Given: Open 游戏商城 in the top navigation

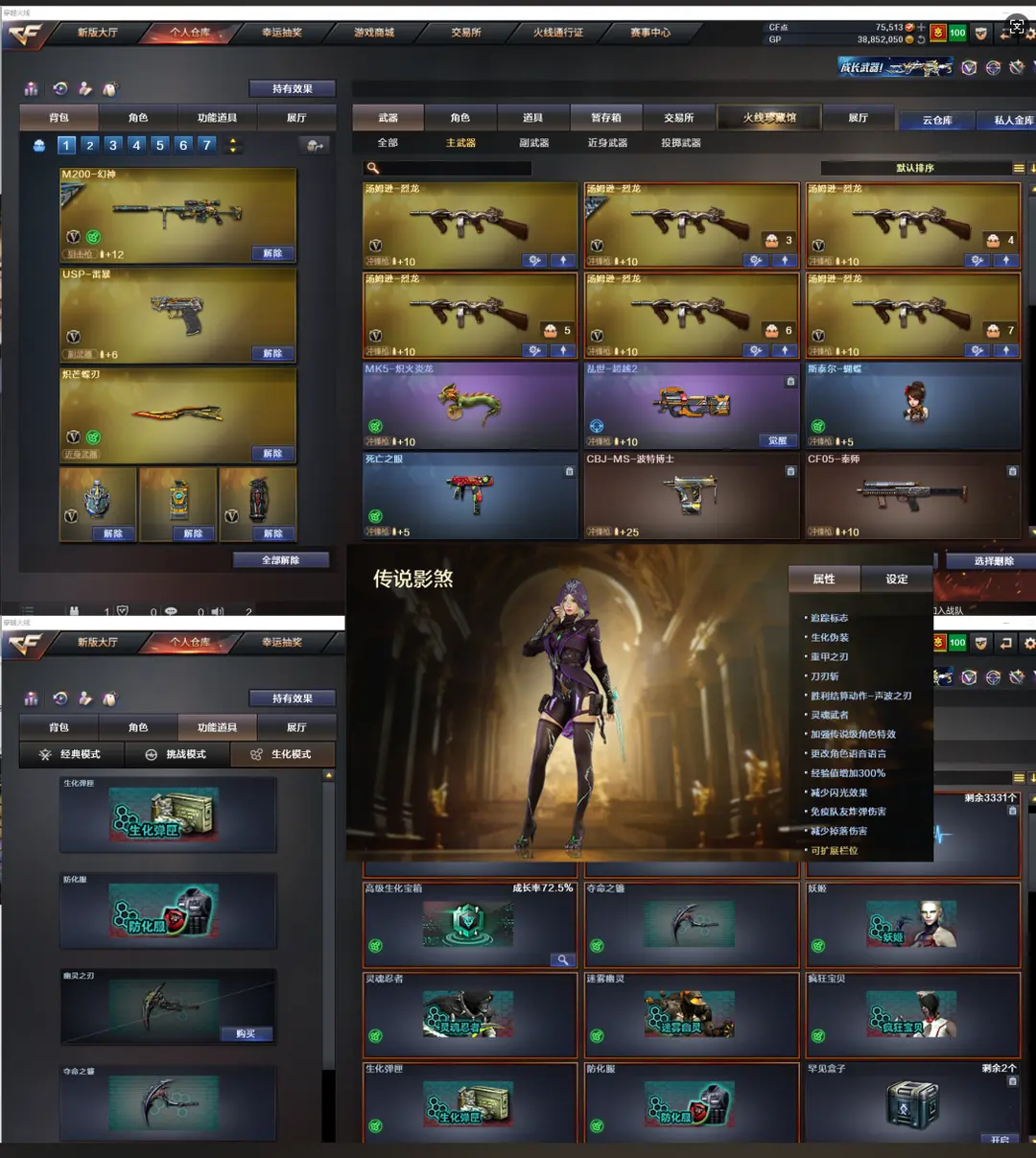Looking at the screenshot, I should click(373, 33).
